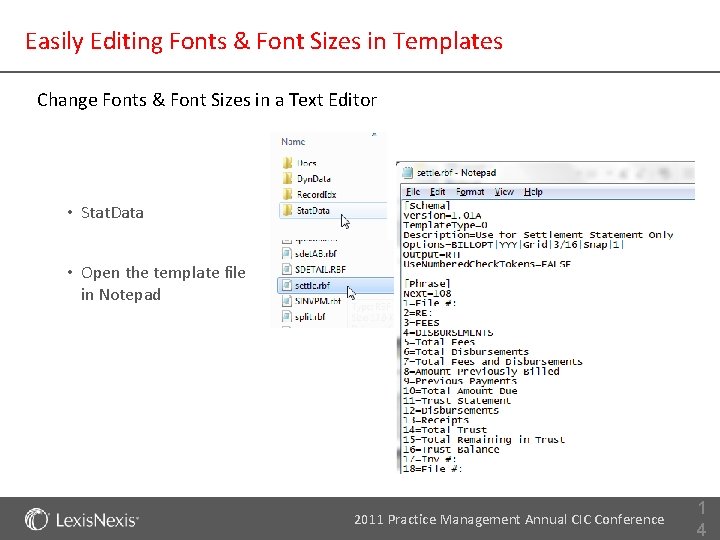
Task: Open the Format menu in Notepad
Action: coord(470,191)
